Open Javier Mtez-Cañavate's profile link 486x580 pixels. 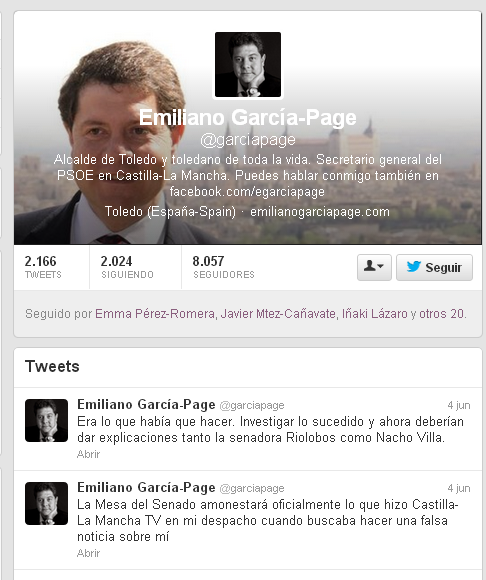coord(278,314)
